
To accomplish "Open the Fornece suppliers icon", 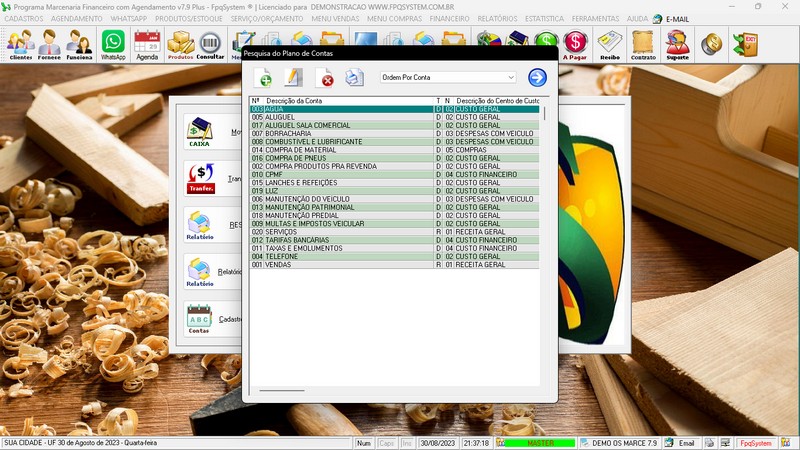I will point(49,44).
